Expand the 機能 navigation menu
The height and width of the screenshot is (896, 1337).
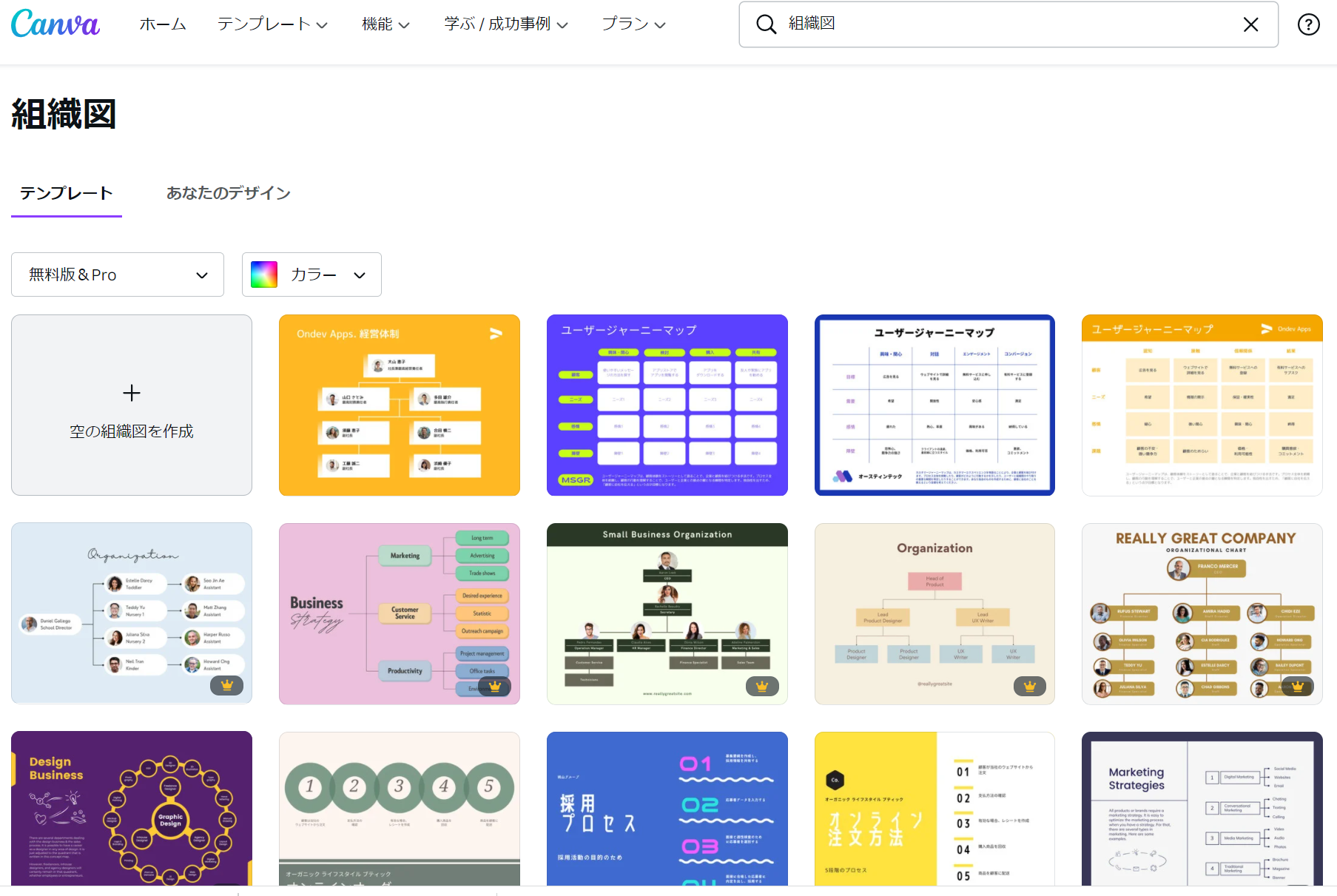[385, 24]
